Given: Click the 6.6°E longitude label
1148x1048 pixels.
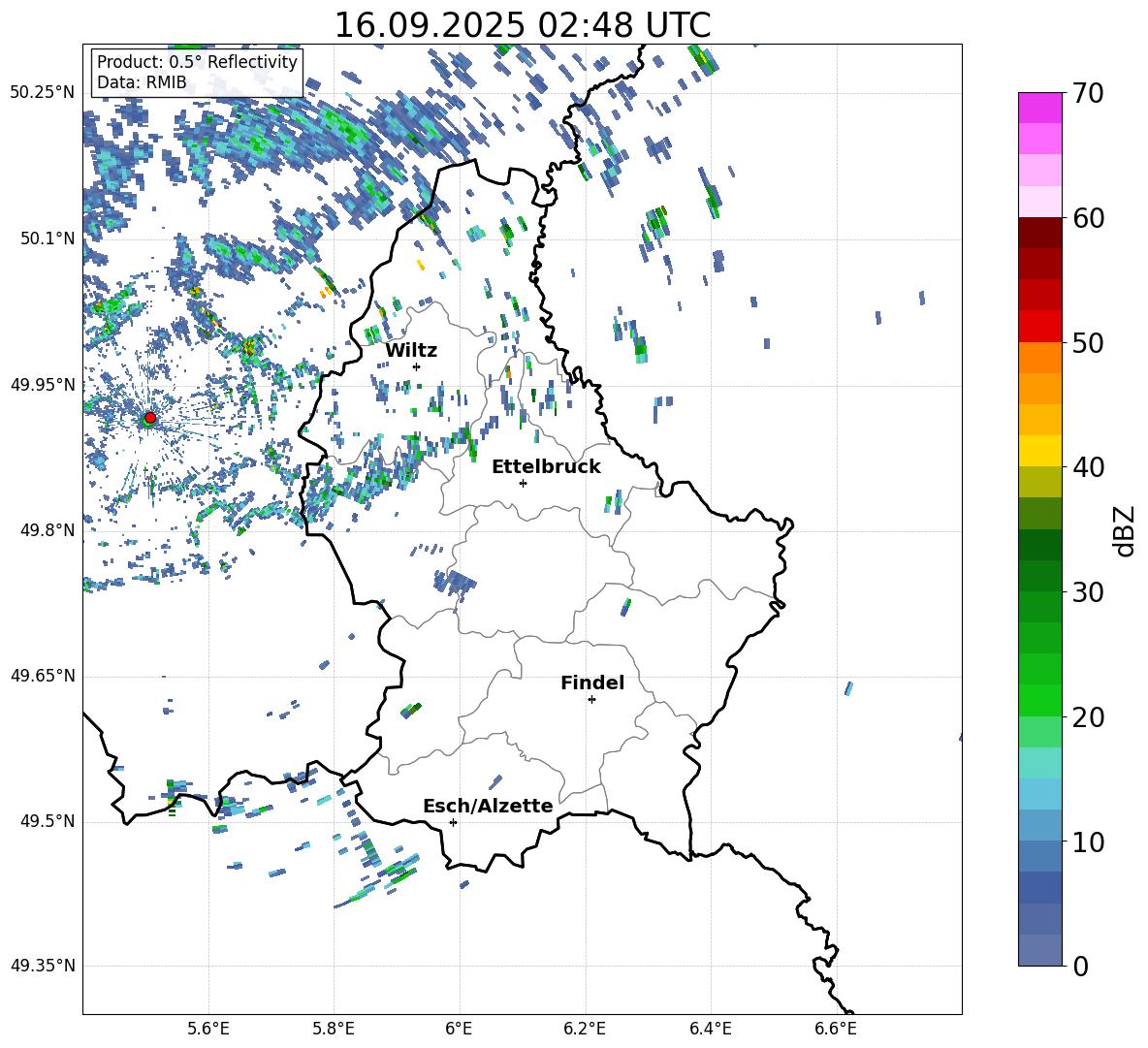Looking at the screenshot, I should click(836, 1029).
